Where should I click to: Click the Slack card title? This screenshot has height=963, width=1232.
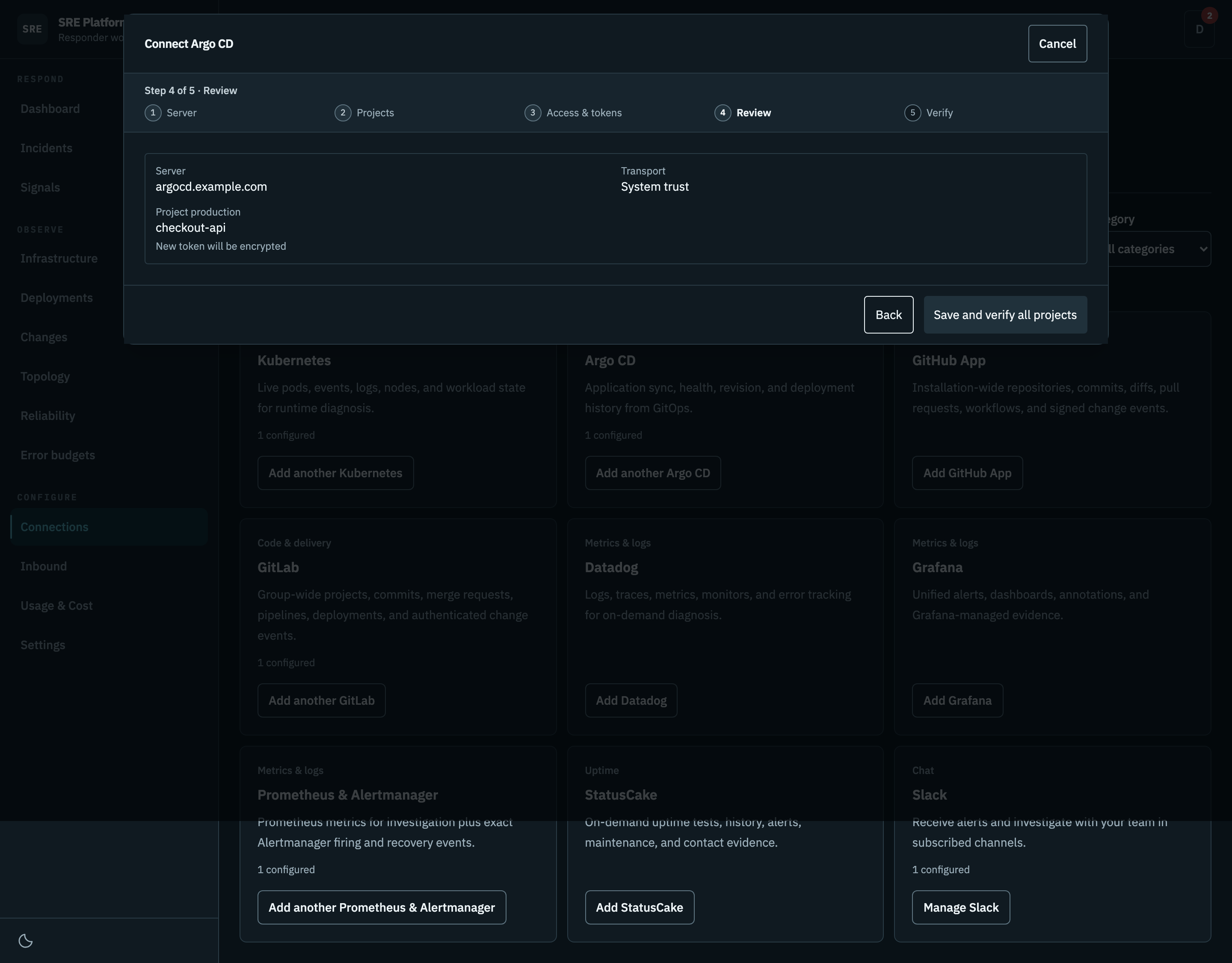tap(930, 795)
